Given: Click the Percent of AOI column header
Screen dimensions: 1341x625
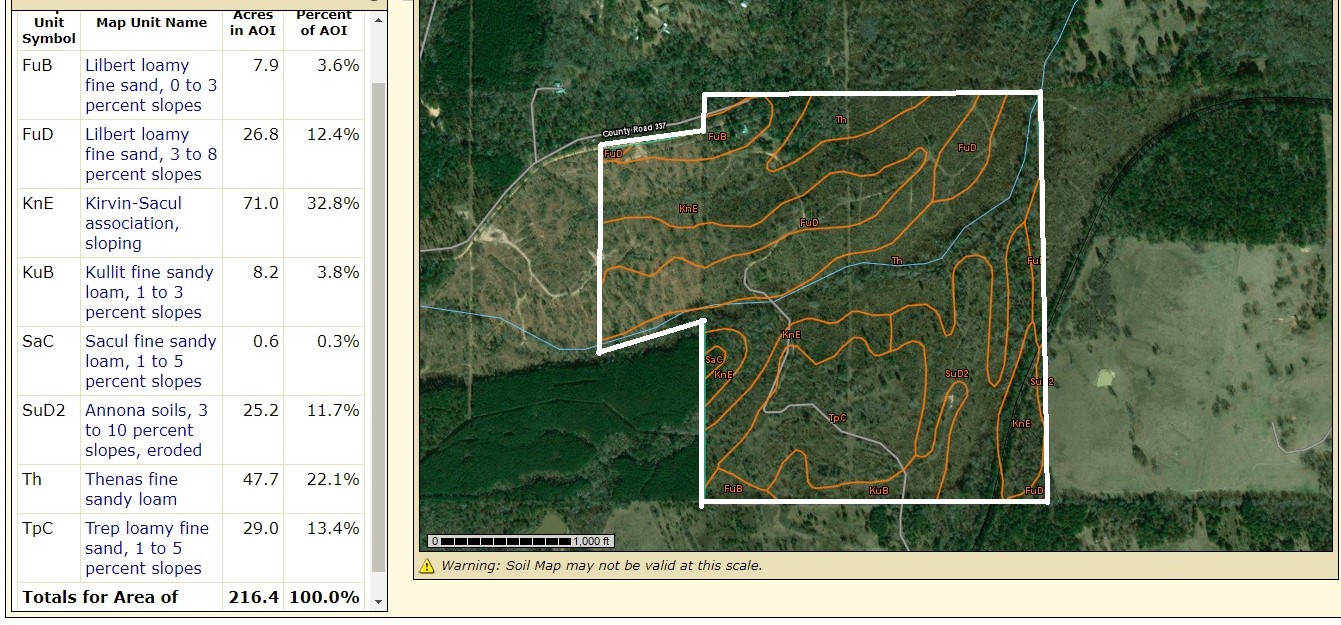Looking at the screenshot, I should [324, 23].
